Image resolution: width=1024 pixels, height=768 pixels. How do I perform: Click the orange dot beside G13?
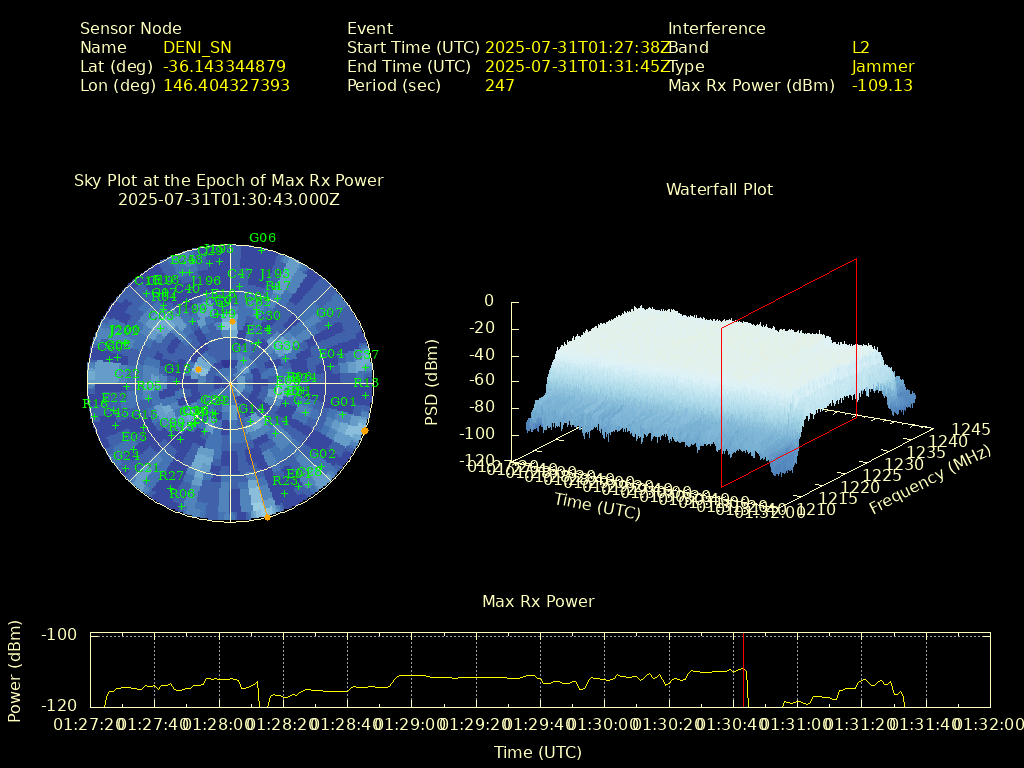click(x=198, y=370)
